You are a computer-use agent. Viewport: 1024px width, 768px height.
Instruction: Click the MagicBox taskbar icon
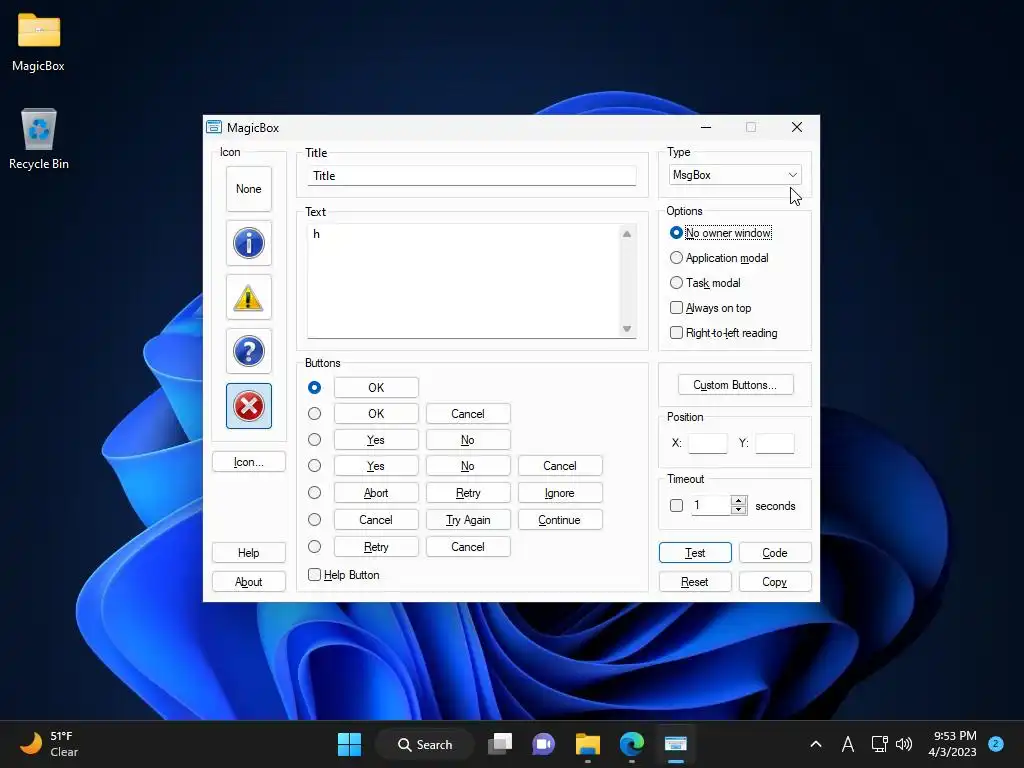[675, 744]
